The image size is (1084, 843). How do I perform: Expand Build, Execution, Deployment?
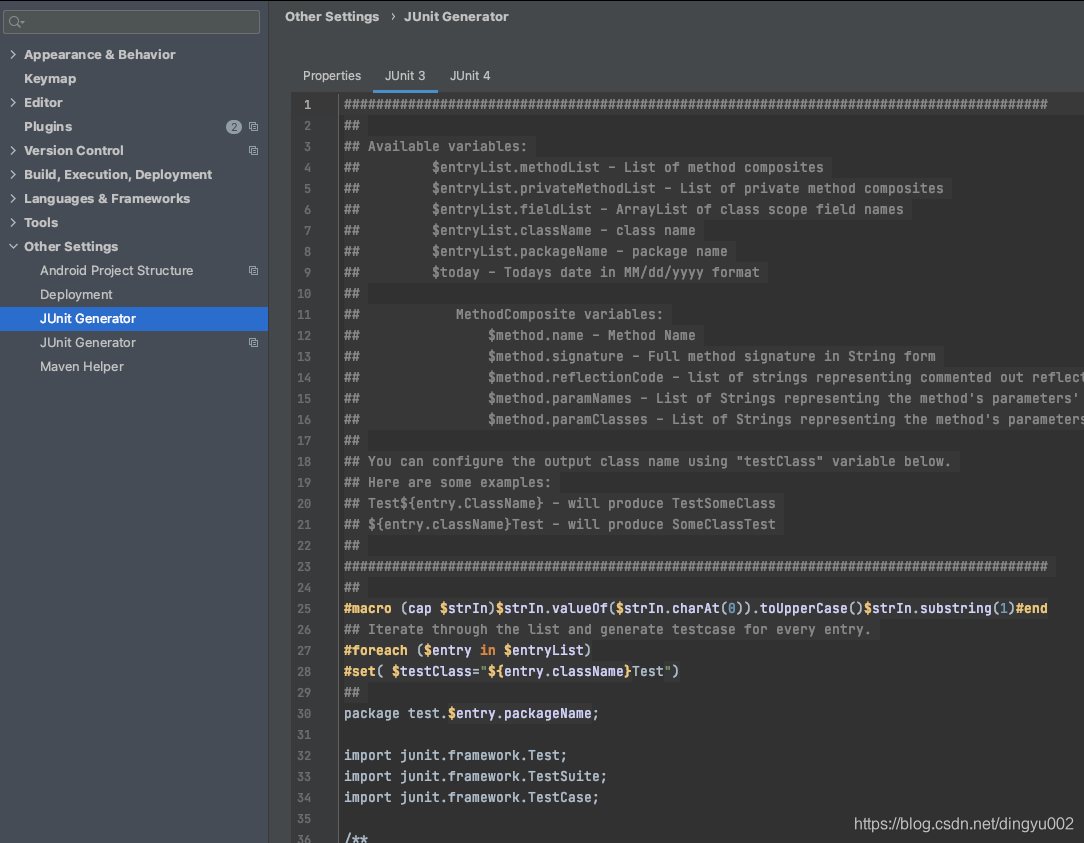13,174
